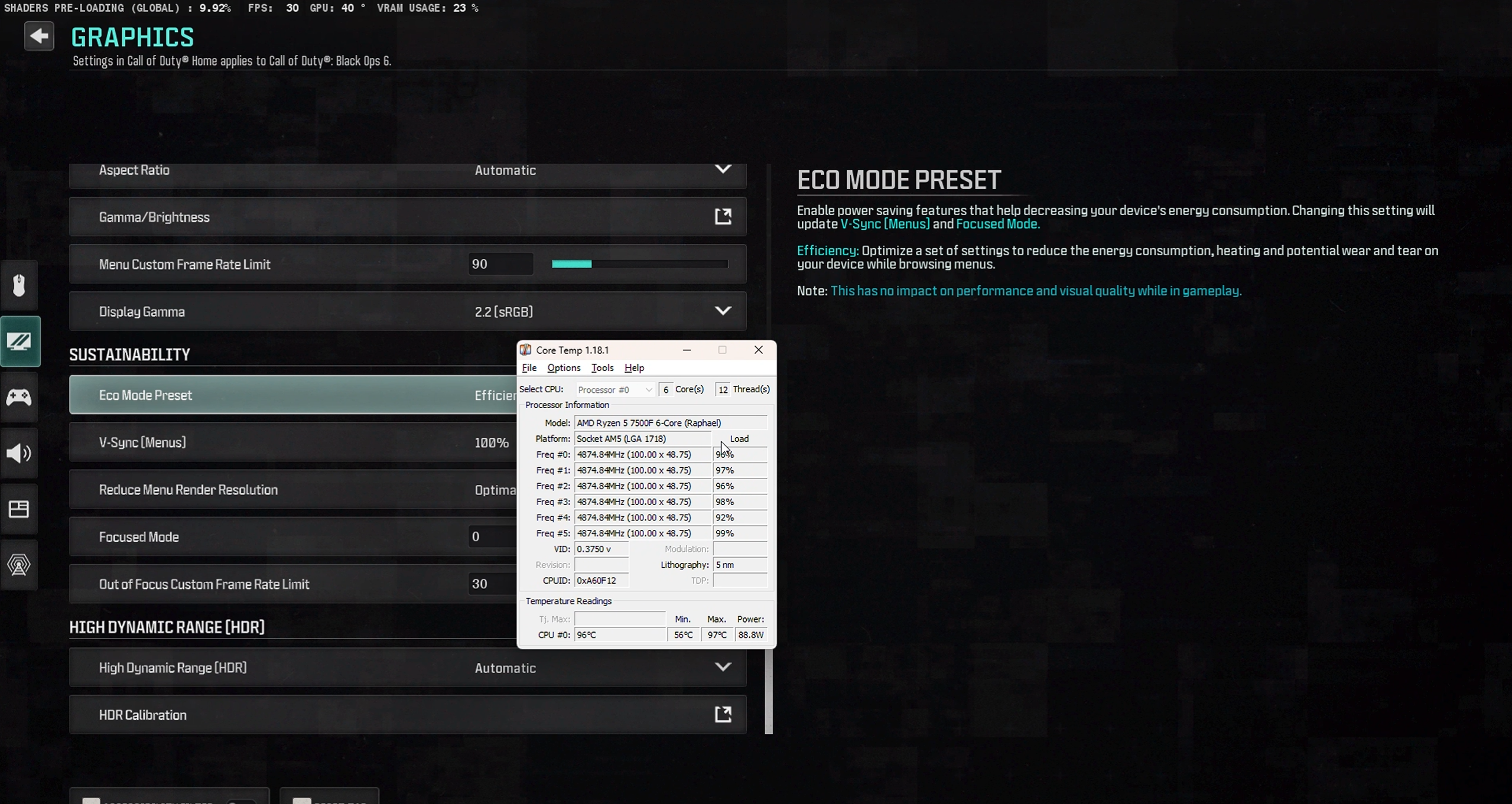Close the Core Temp window
1512x804 pixels.
click(759, 350)
